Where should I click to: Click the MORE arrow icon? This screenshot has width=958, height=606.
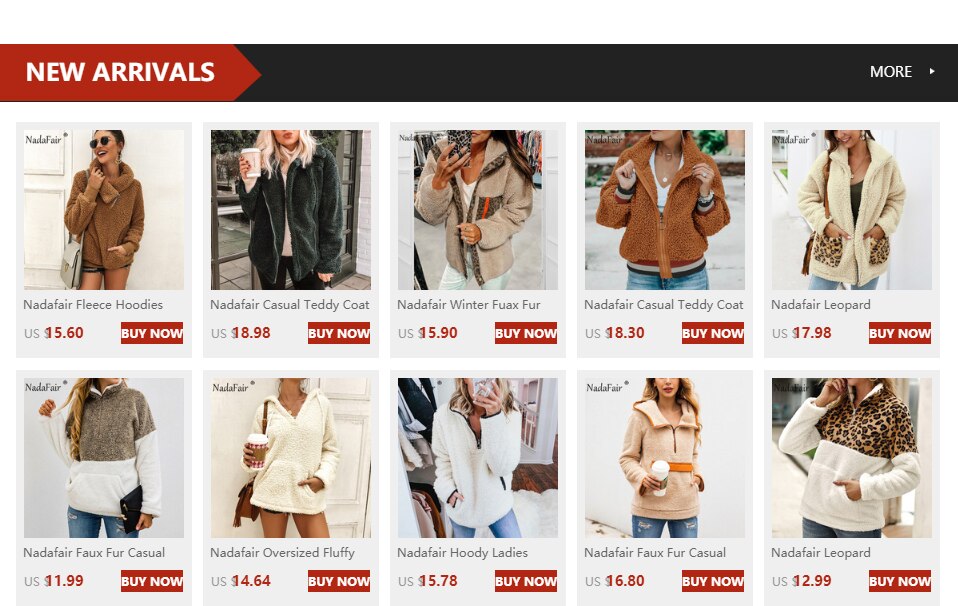point(932,71)
